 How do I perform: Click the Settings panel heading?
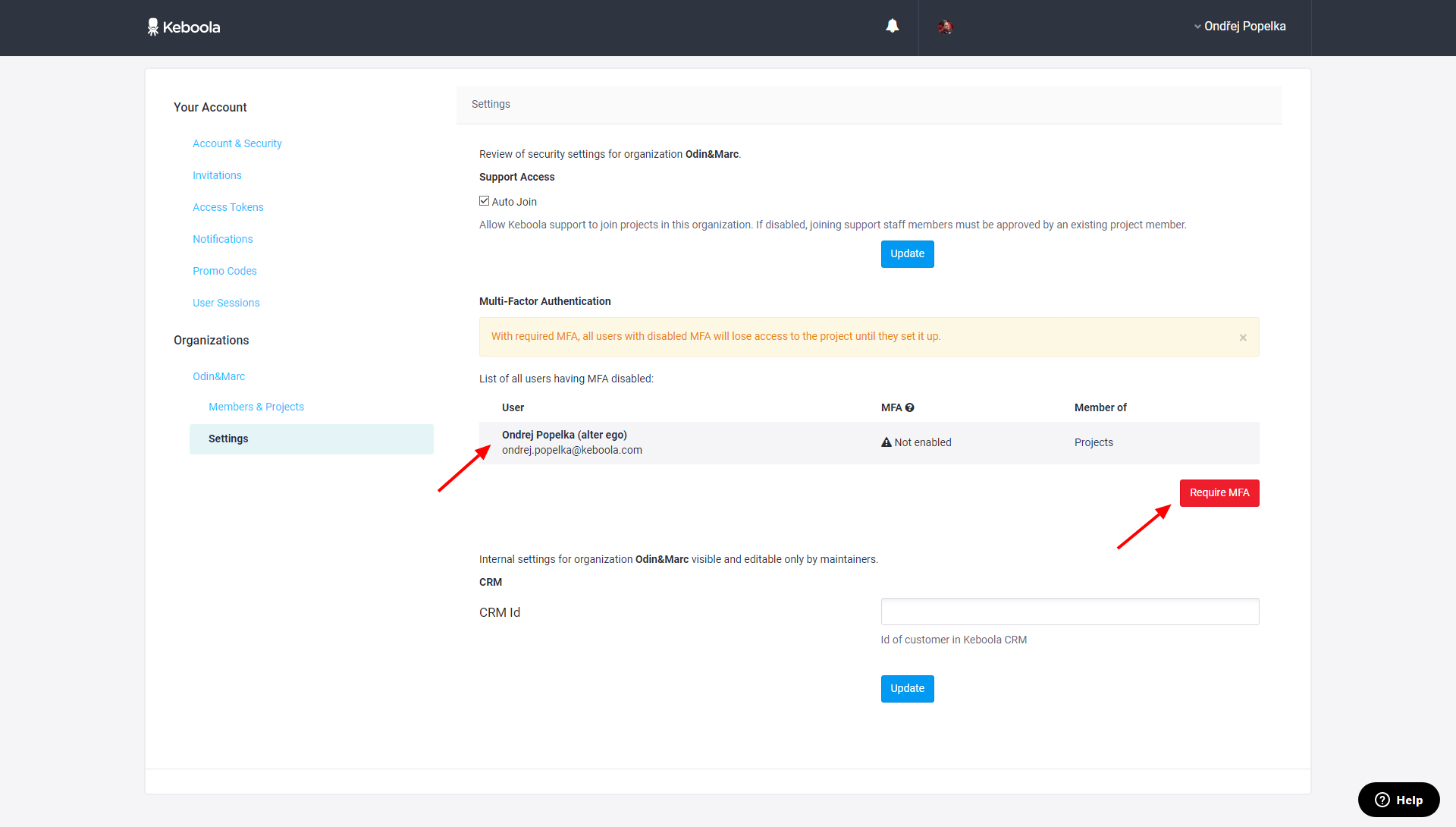pyautogui.click(x=491, y=104)
